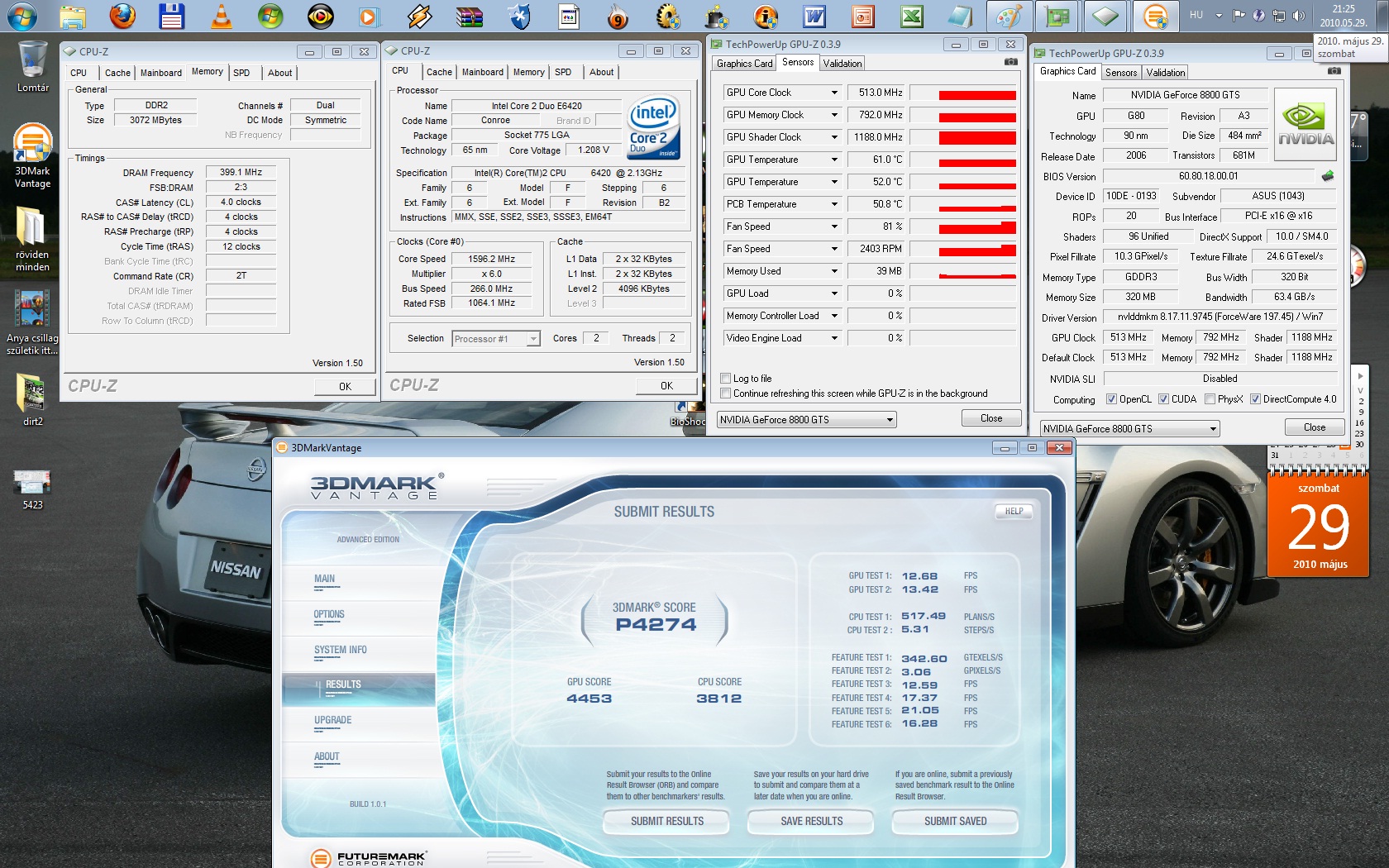
Task: Expand the GPU Memory Clock sensor dropdown
Action: (x=833, y=115)
